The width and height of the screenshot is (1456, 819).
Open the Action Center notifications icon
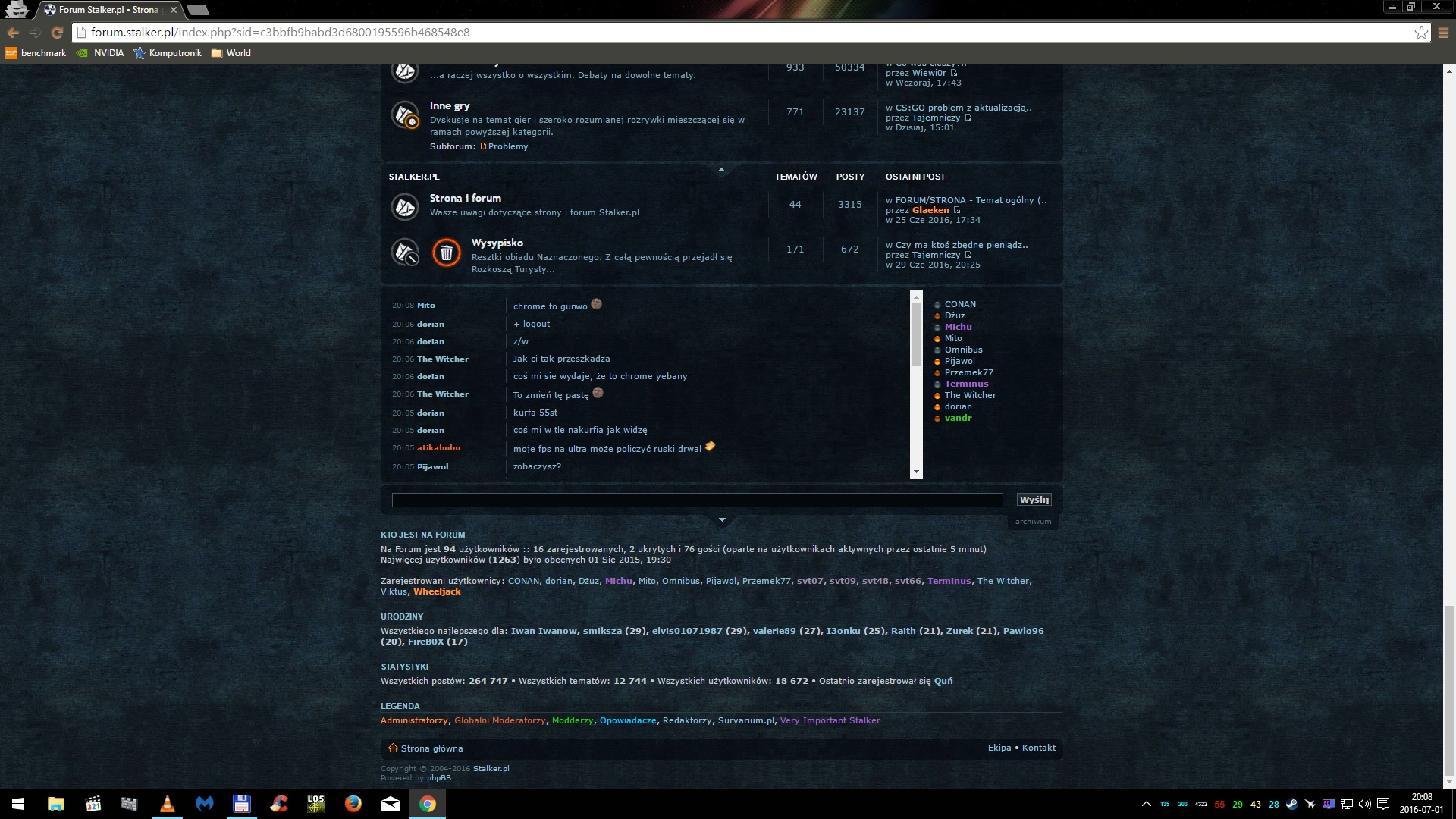(1383, 804)
